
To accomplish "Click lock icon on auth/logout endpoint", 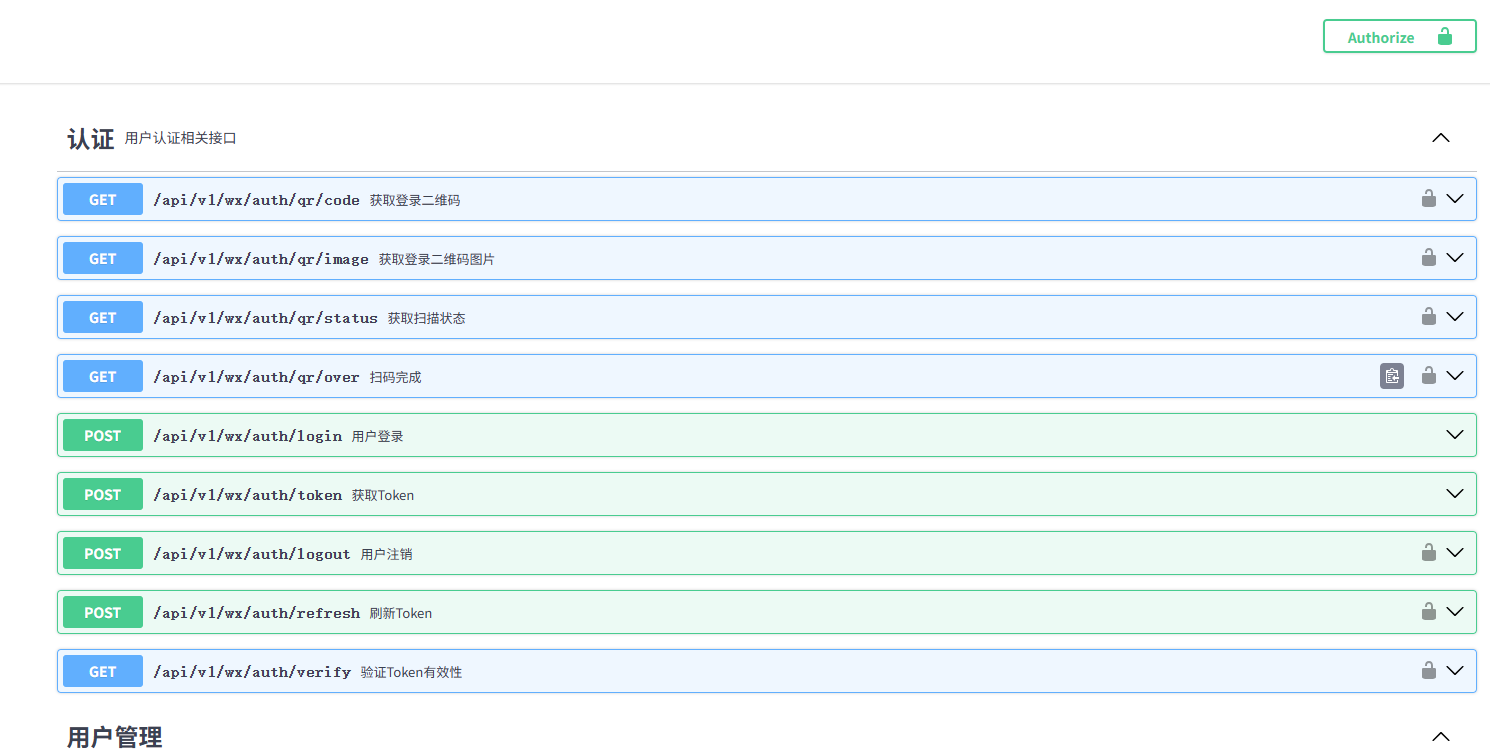I will 1429,552.
